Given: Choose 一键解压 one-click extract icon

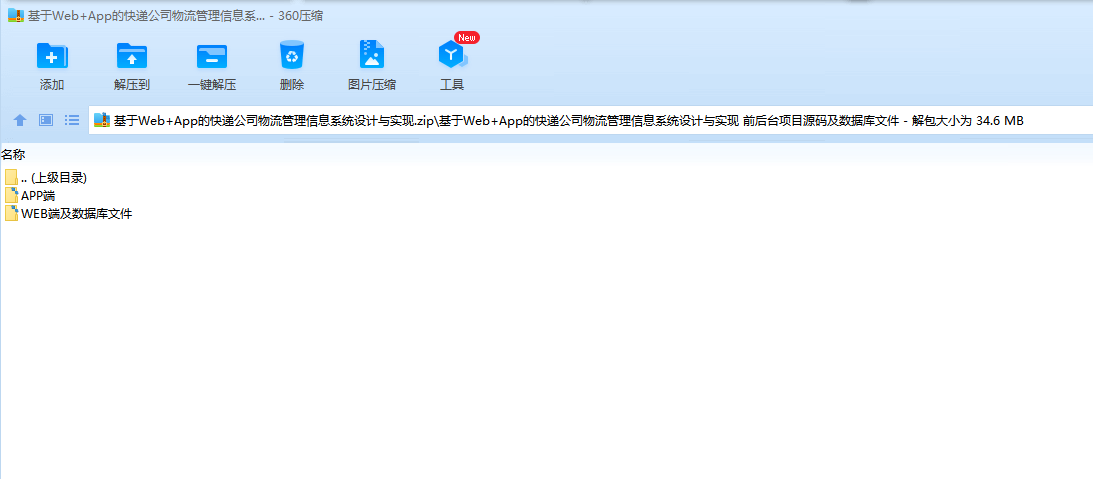Looking at the screenshot, I should tap(212, 55).
